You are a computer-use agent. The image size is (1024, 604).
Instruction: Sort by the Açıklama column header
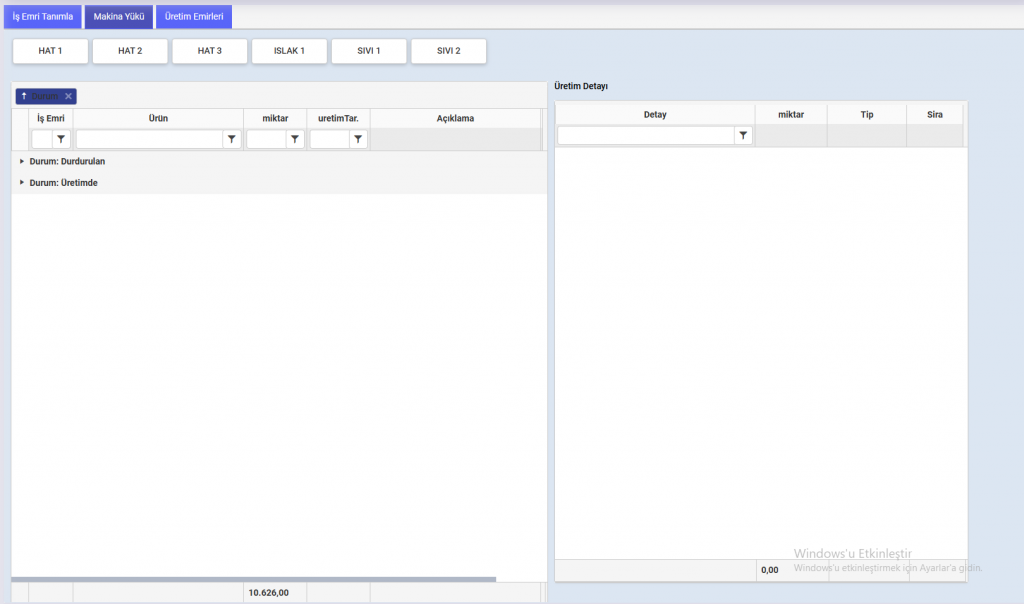[455, 118]
